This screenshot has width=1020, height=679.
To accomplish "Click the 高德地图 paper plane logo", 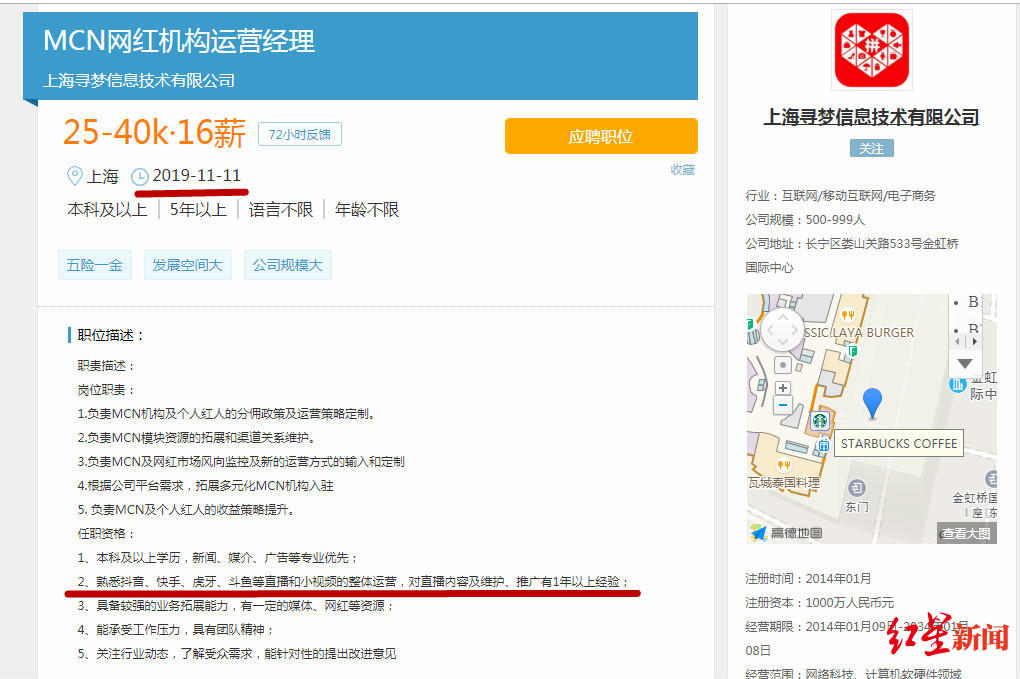I will coord(758,533).
